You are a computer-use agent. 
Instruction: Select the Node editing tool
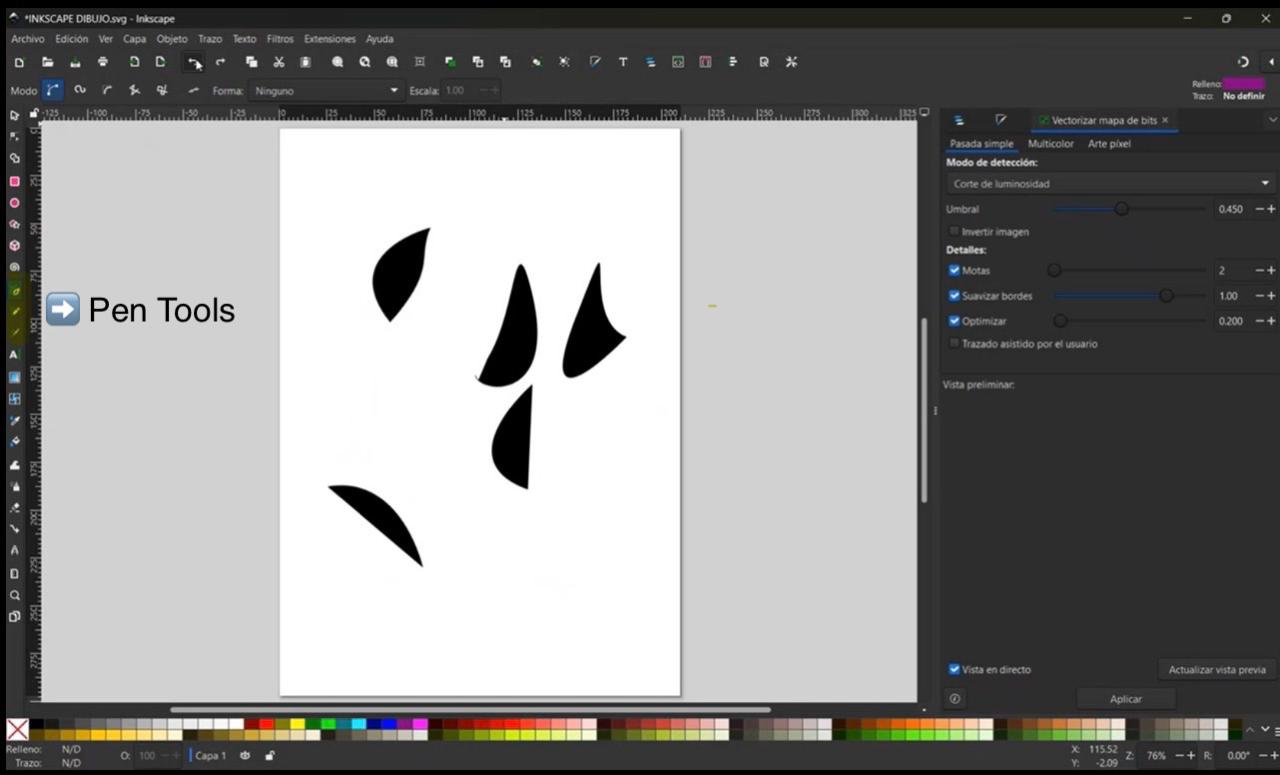pos(14,137)
